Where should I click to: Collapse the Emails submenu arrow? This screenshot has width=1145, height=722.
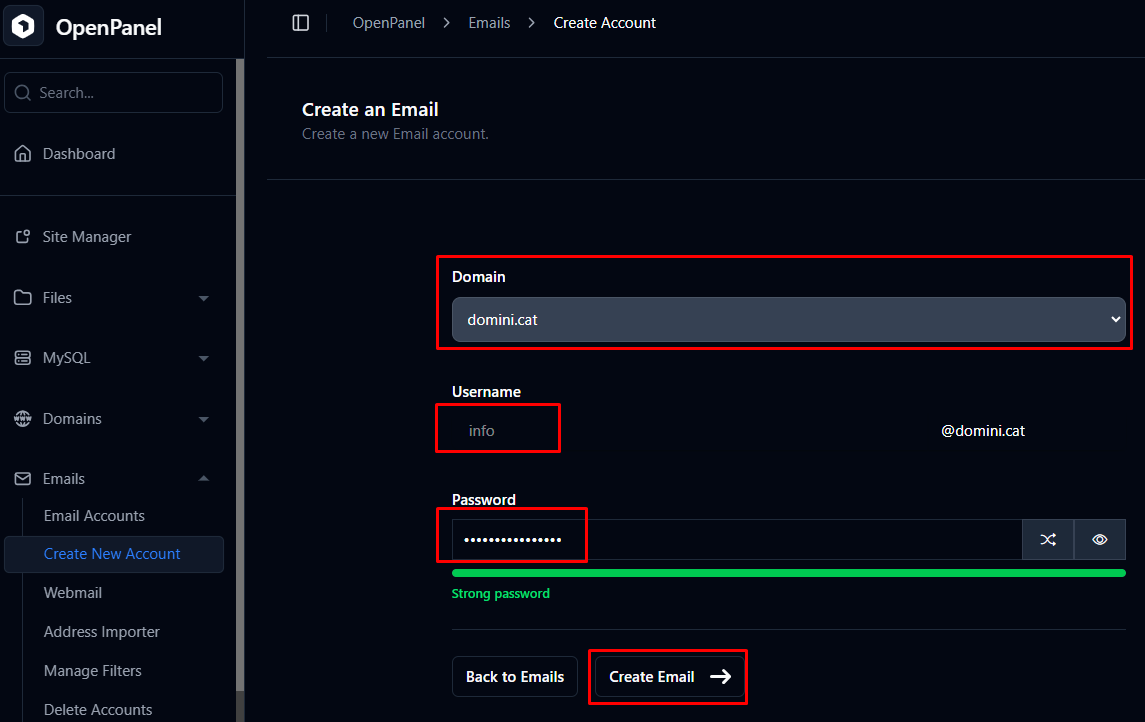[x=204, y=479]
